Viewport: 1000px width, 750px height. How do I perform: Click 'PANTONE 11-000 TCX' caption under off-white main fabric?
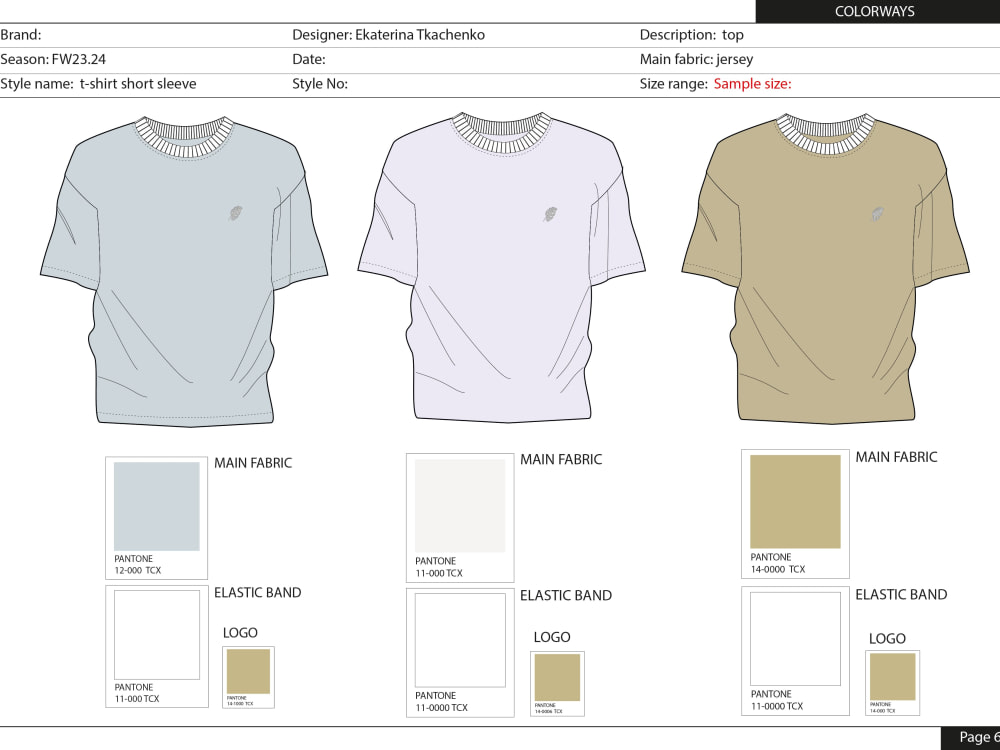click(439, 567)
